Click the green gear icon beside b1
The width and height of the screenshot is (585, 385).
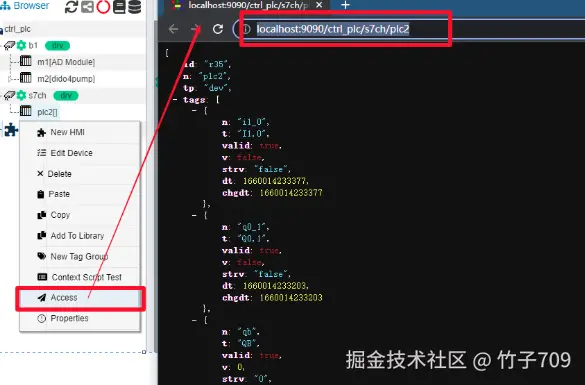pos(21,46)
